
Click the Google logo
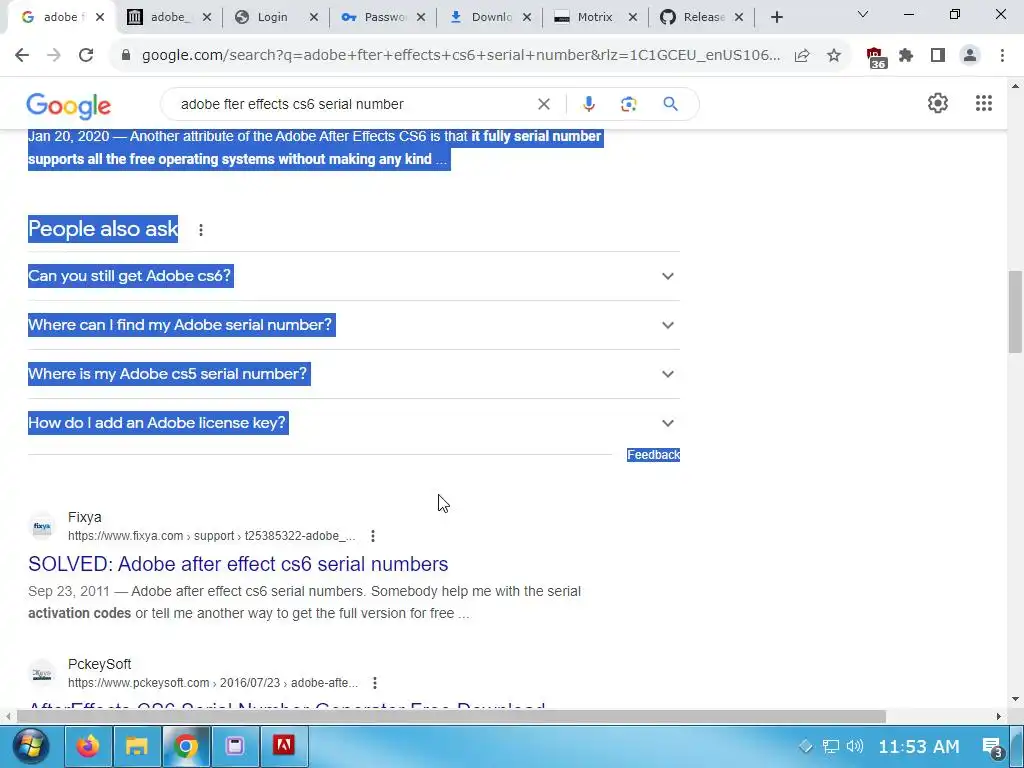(69, 105)
